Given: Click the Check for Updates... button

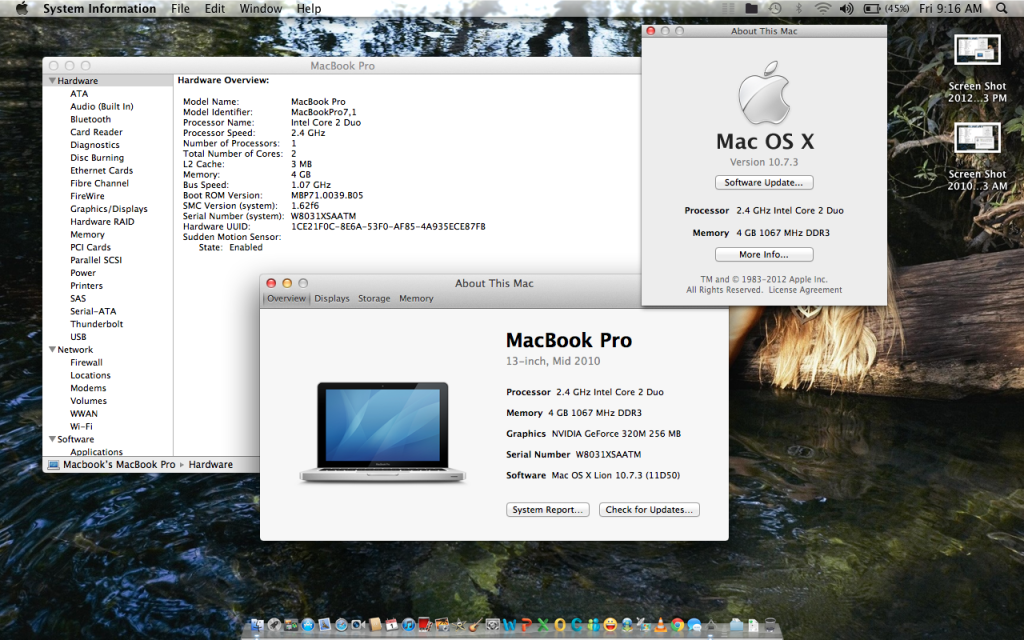Looking at the screenshot, I should (649, 510).
